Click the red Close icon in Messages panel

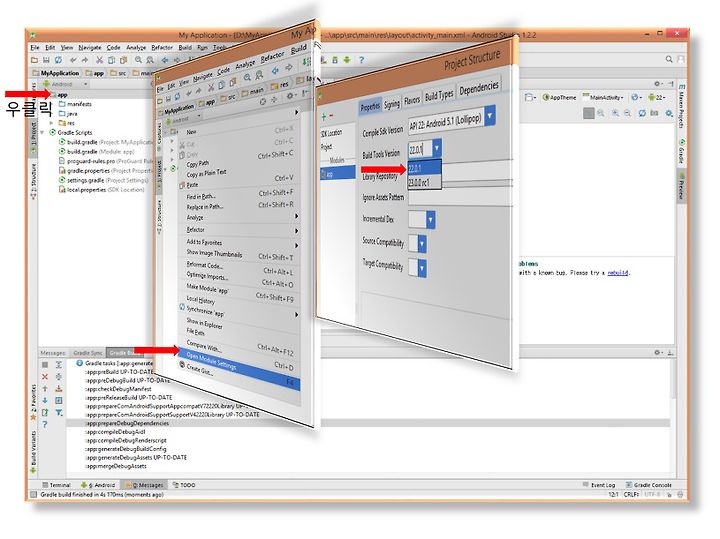(45, 376)
